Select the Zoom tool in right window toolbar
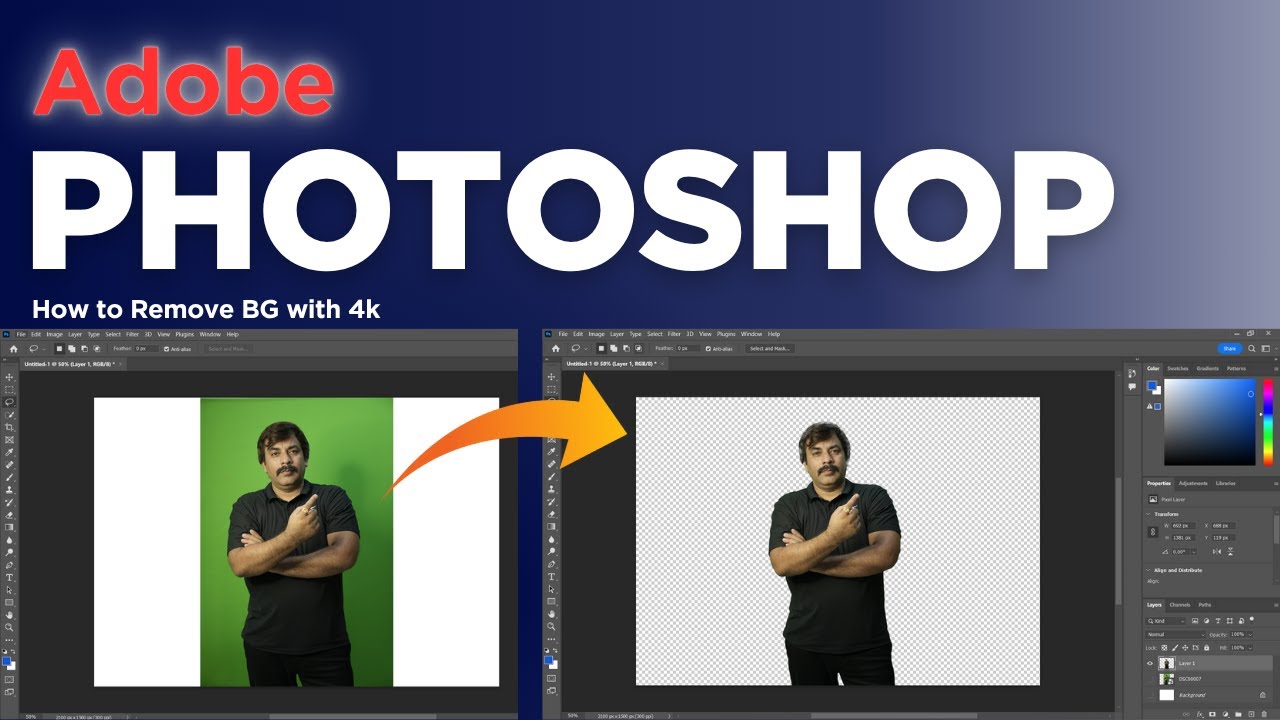Screen dimensions: 1280x720 pos(551,627)
